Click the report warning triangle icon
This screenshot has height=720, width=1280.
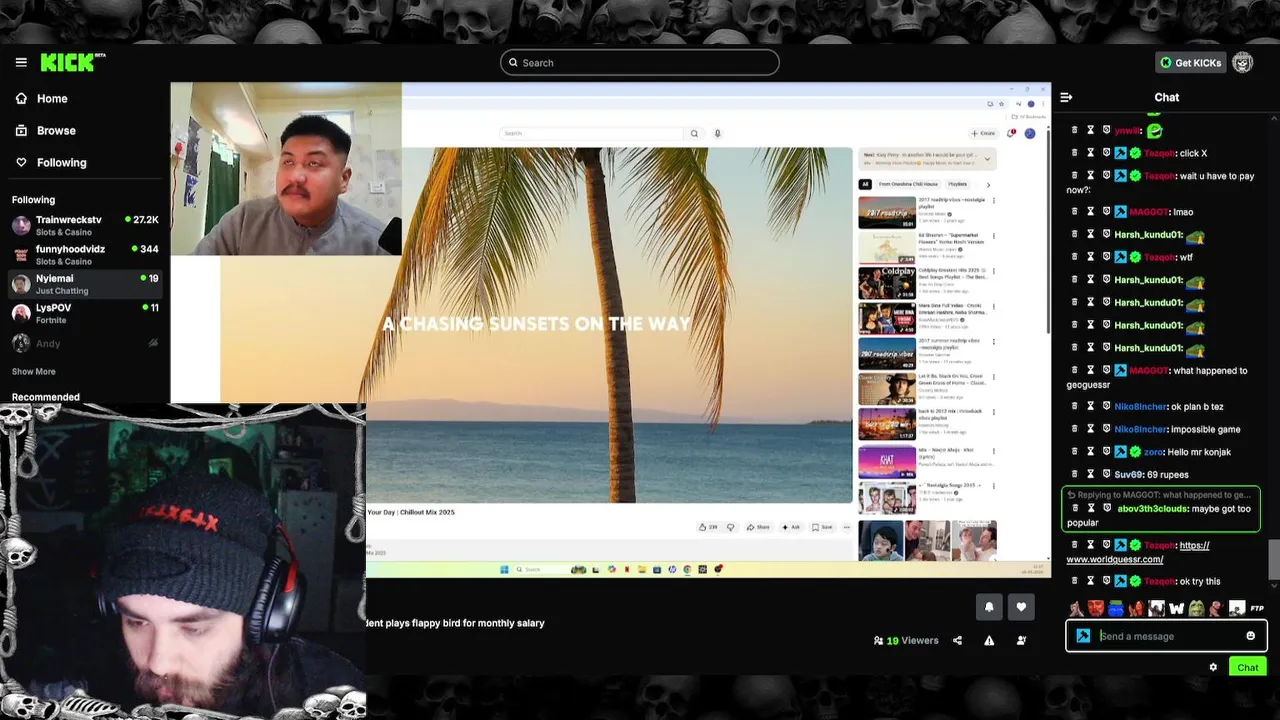coord(989,640)
